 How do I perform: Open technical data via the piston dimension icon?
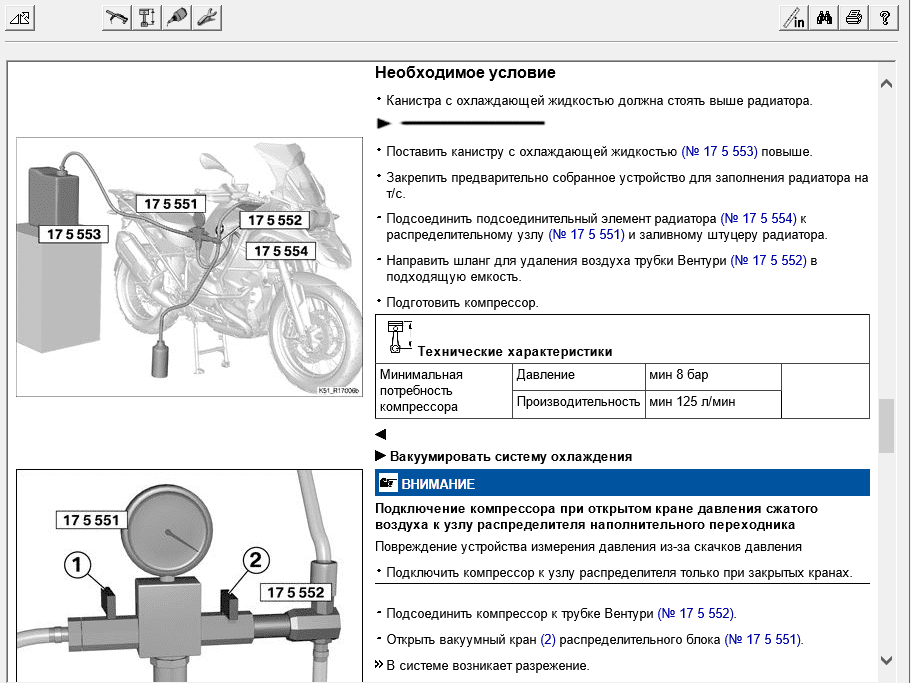coord(147,17)
